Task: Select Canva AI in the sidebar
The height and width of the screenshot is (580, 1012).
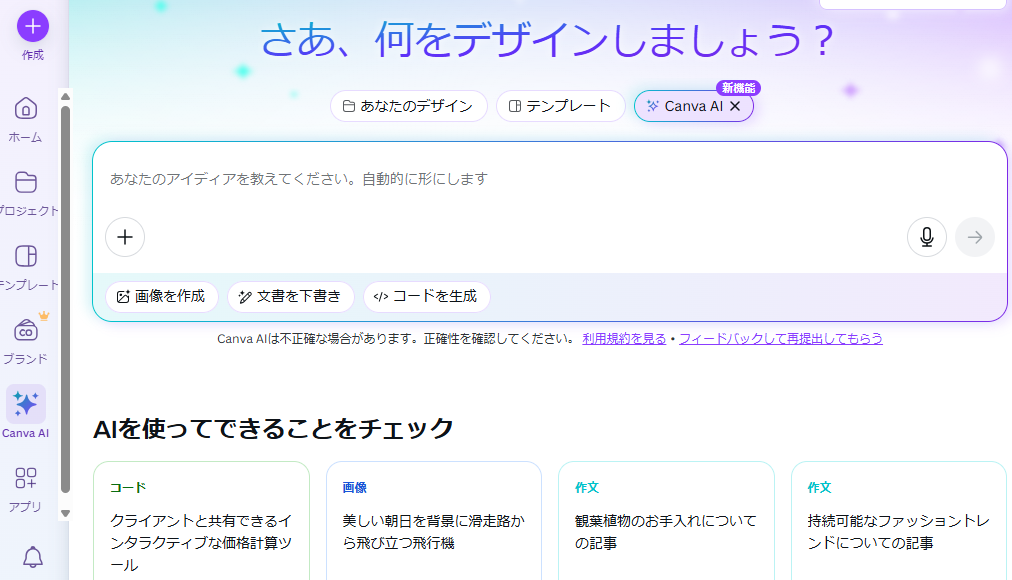Action: point(26,413)
